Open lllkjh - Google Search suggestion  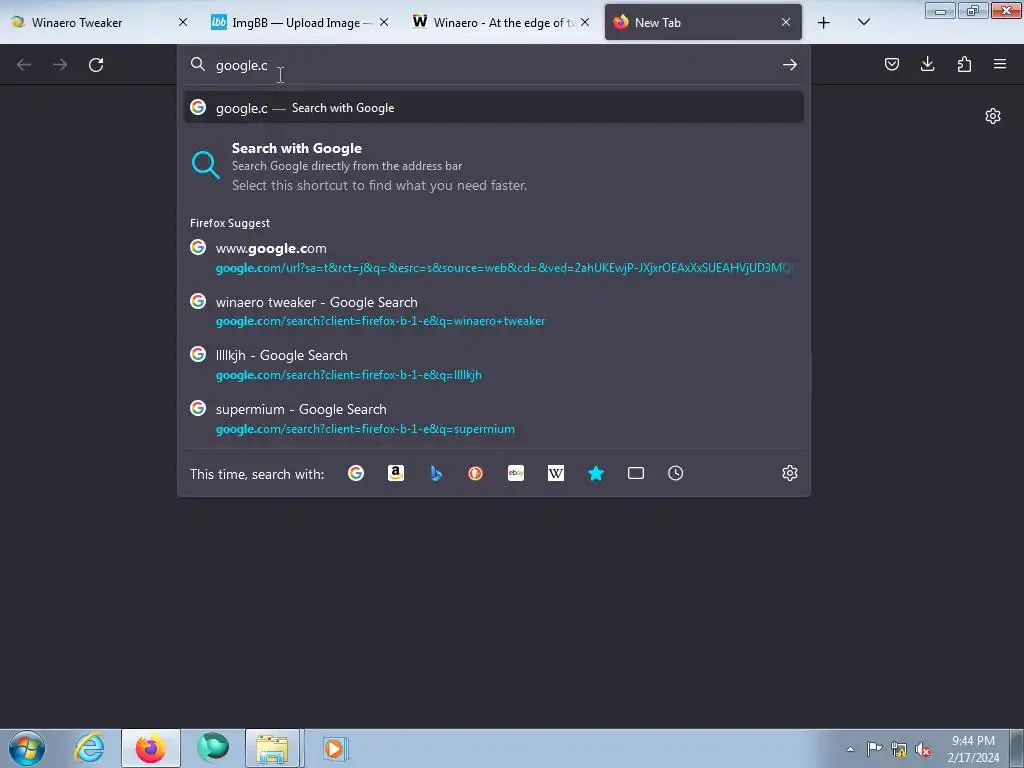pos(494,364)
